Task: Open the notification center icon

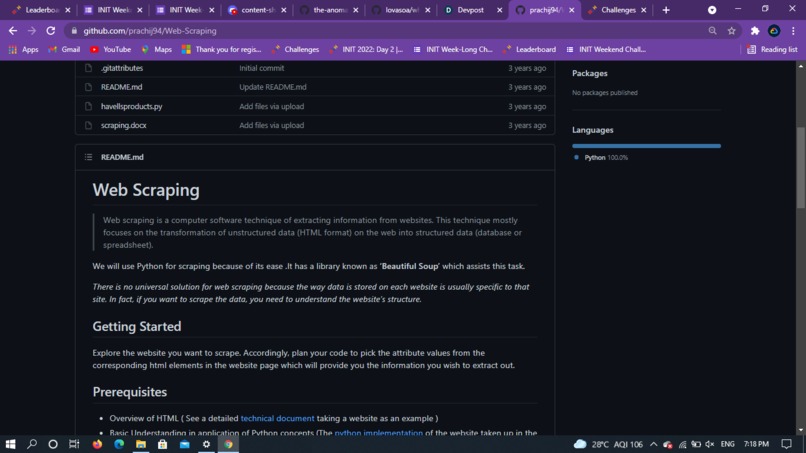Action: pos(786,444)
